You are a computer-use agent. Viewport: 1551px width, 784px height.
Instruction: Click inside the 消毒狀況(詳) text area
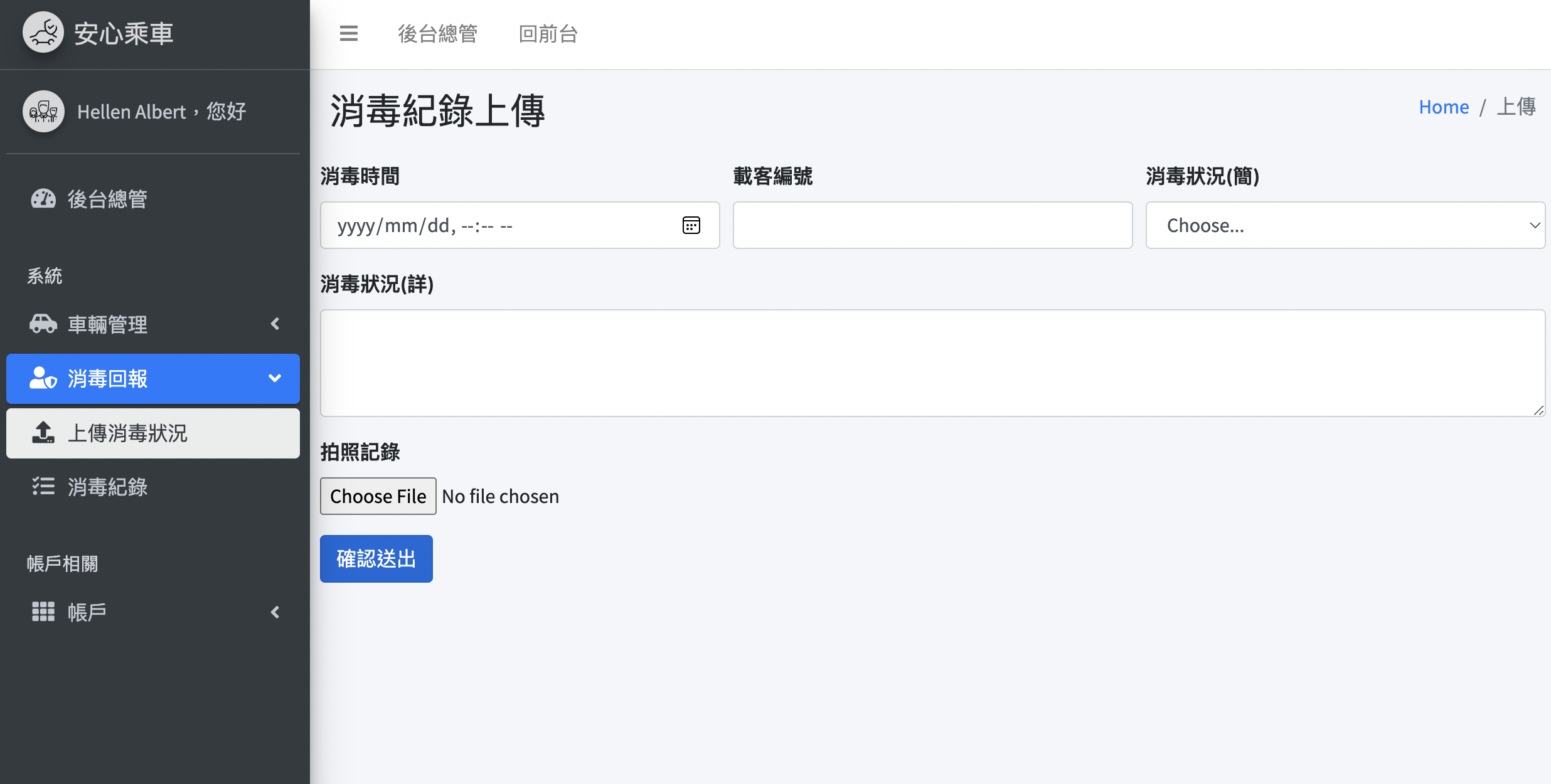point(932,363)
